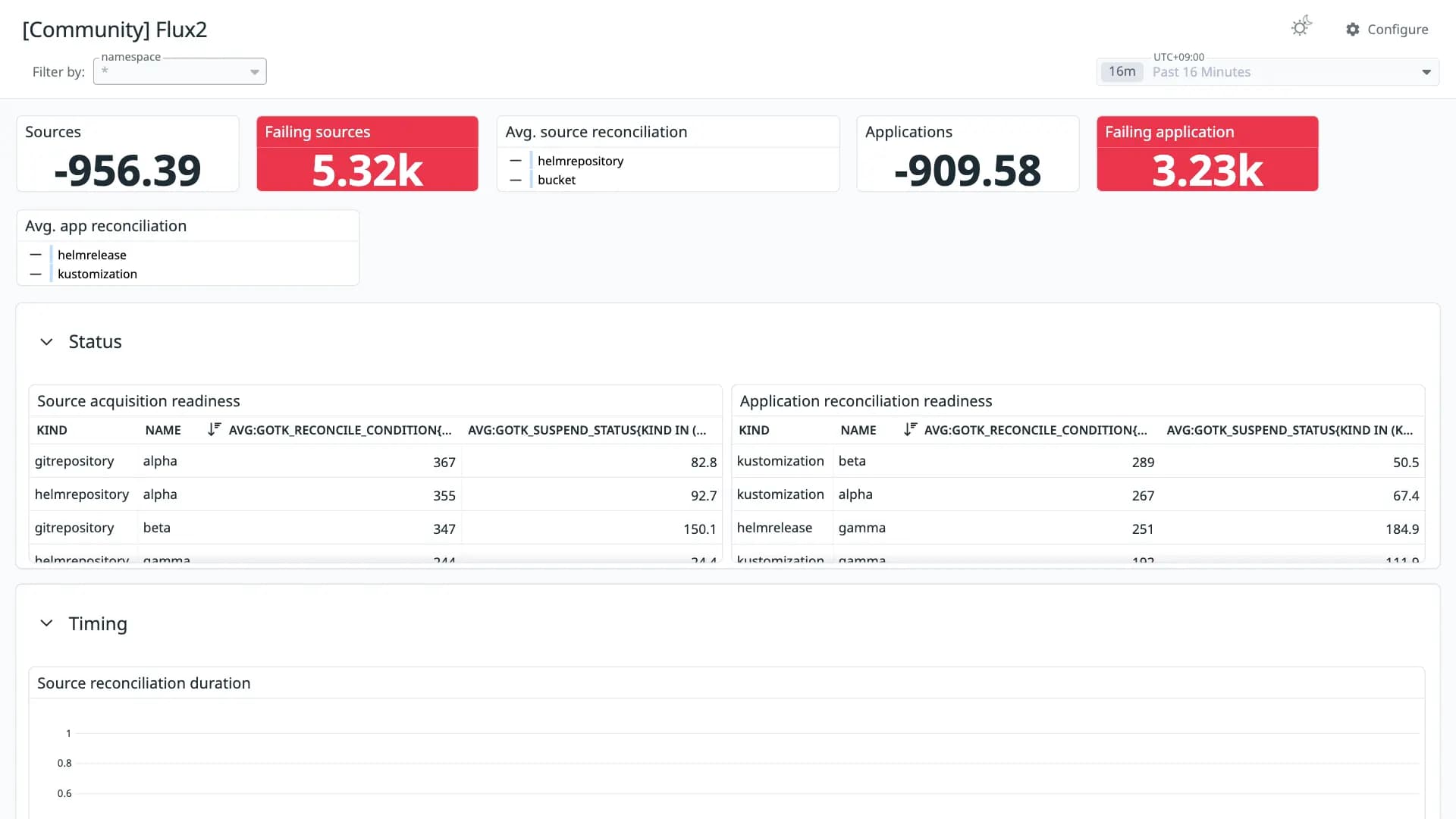Select the Sources value -956.39

tap(127, 170)
